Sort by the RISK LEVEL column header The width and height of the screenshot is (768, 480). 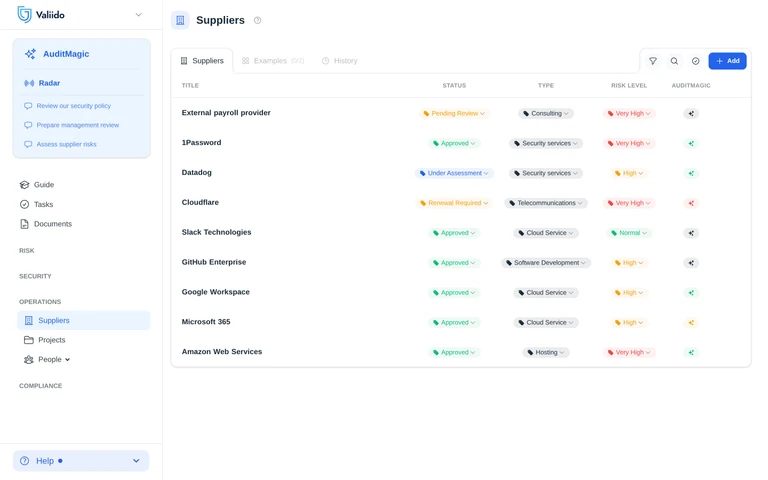tap(629, 85)
